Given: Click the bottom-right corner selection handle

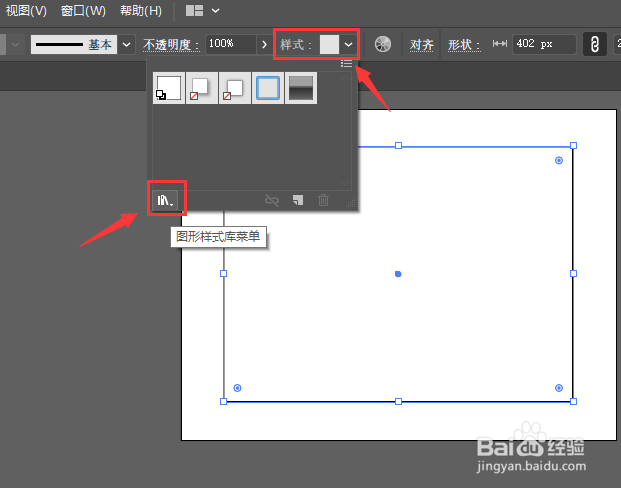Looking at the screenshot, I should click(573, 402).
